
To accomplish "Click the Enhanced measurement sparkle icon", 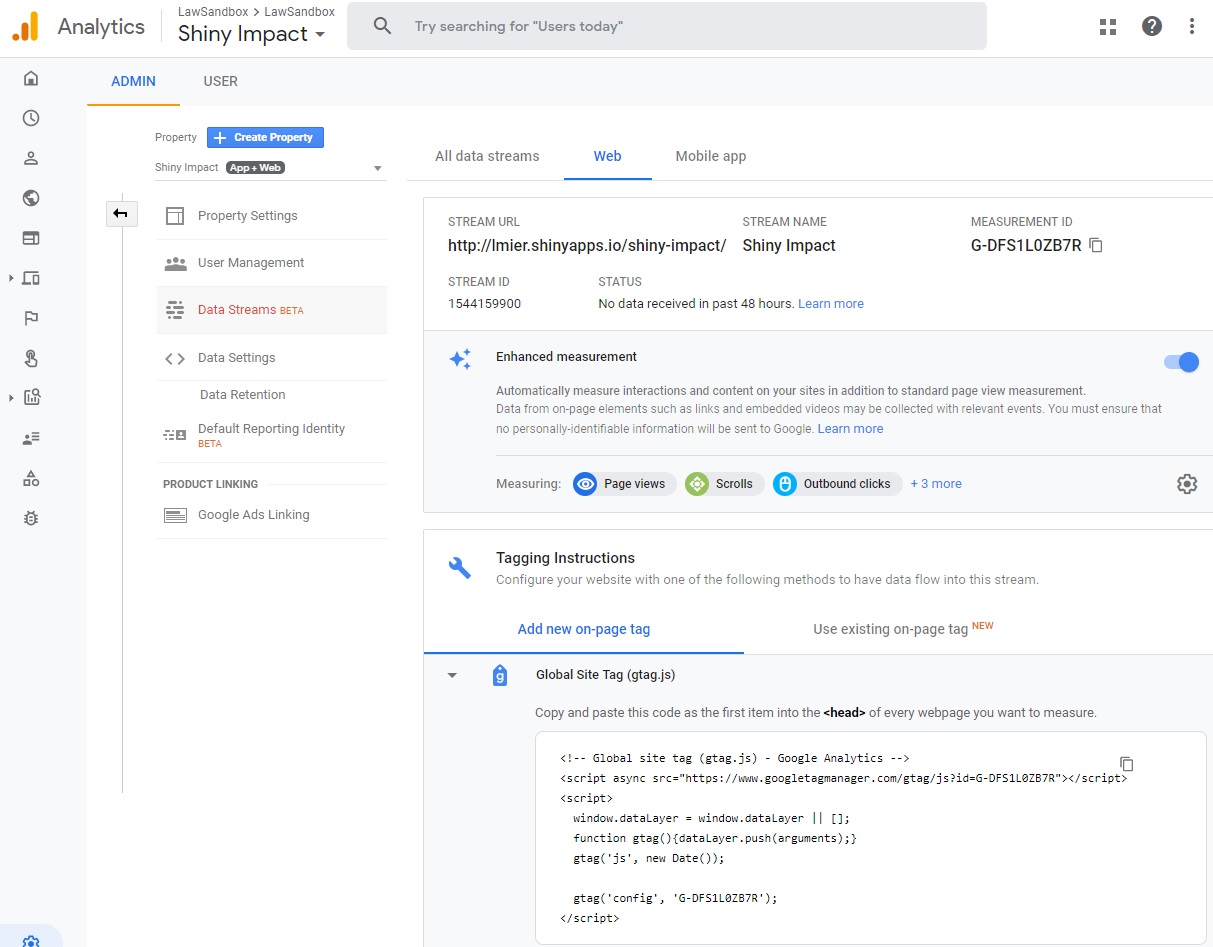I will click(460, 360).
